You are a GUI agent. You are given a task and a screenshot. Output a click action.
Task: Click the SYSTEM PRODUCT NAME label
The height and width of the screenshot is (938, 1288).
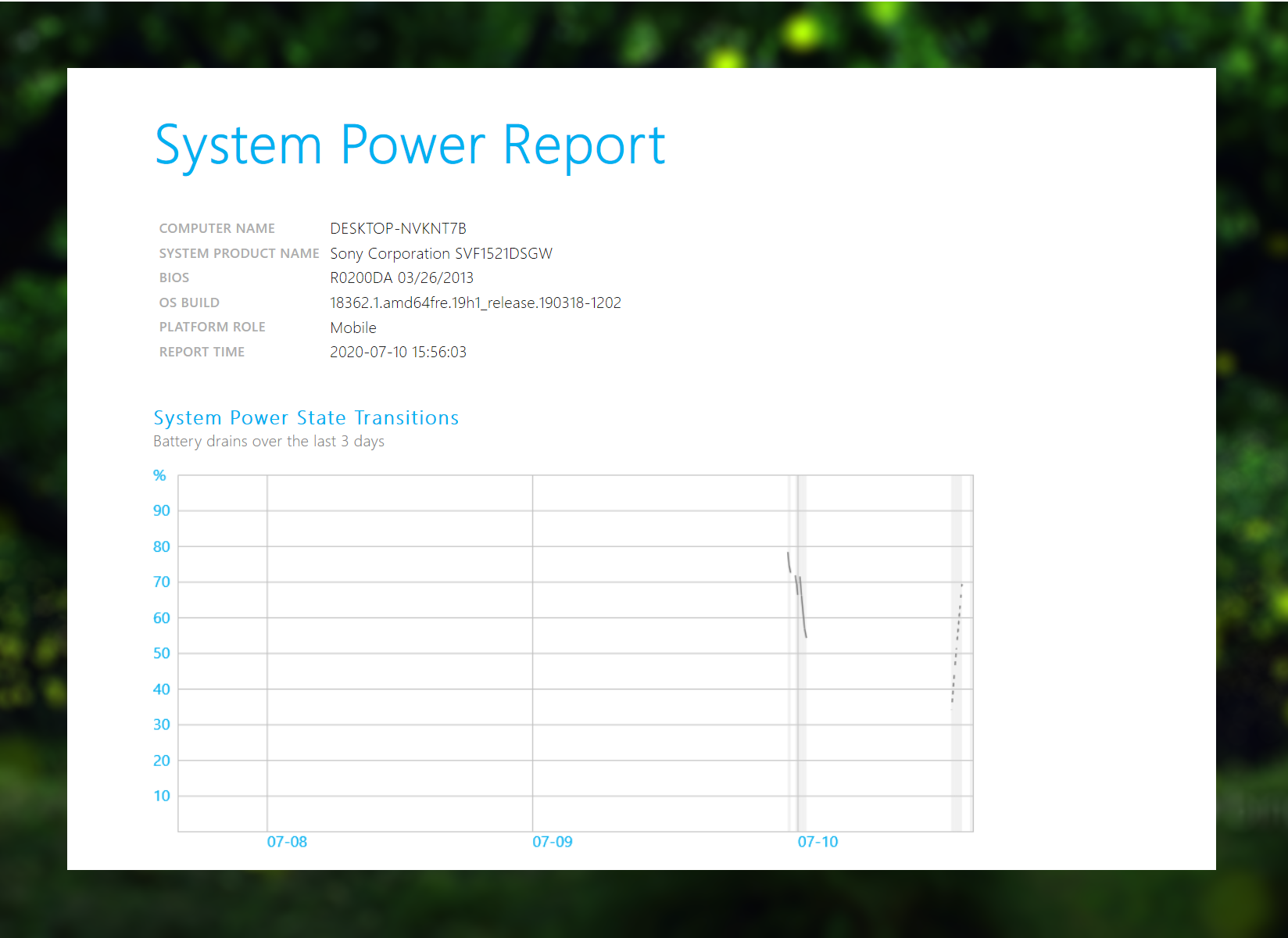click(x=239, y=253)
